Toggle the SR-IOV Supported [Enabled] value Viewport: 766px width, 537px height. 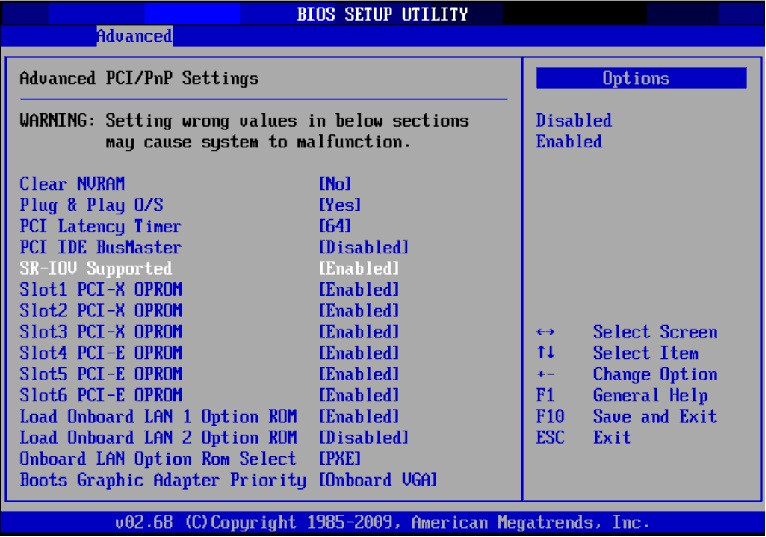[x=359, y=268]
